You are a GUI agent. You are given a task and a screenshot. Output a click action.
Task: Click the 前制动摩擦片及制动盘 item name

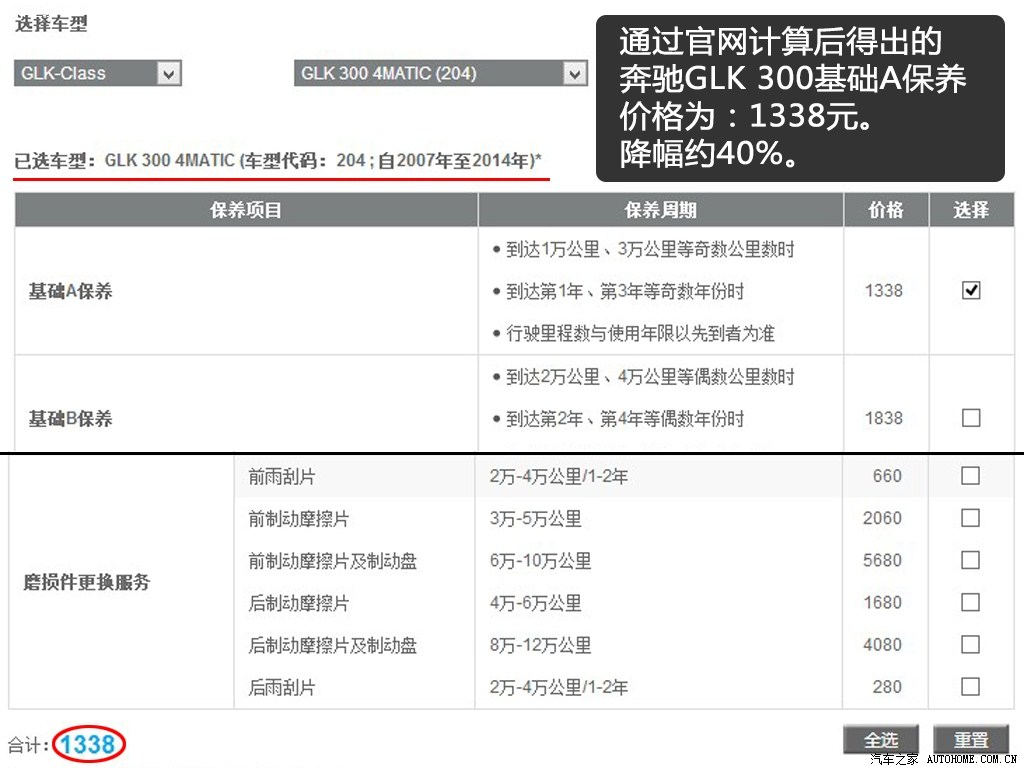[332, 561]
